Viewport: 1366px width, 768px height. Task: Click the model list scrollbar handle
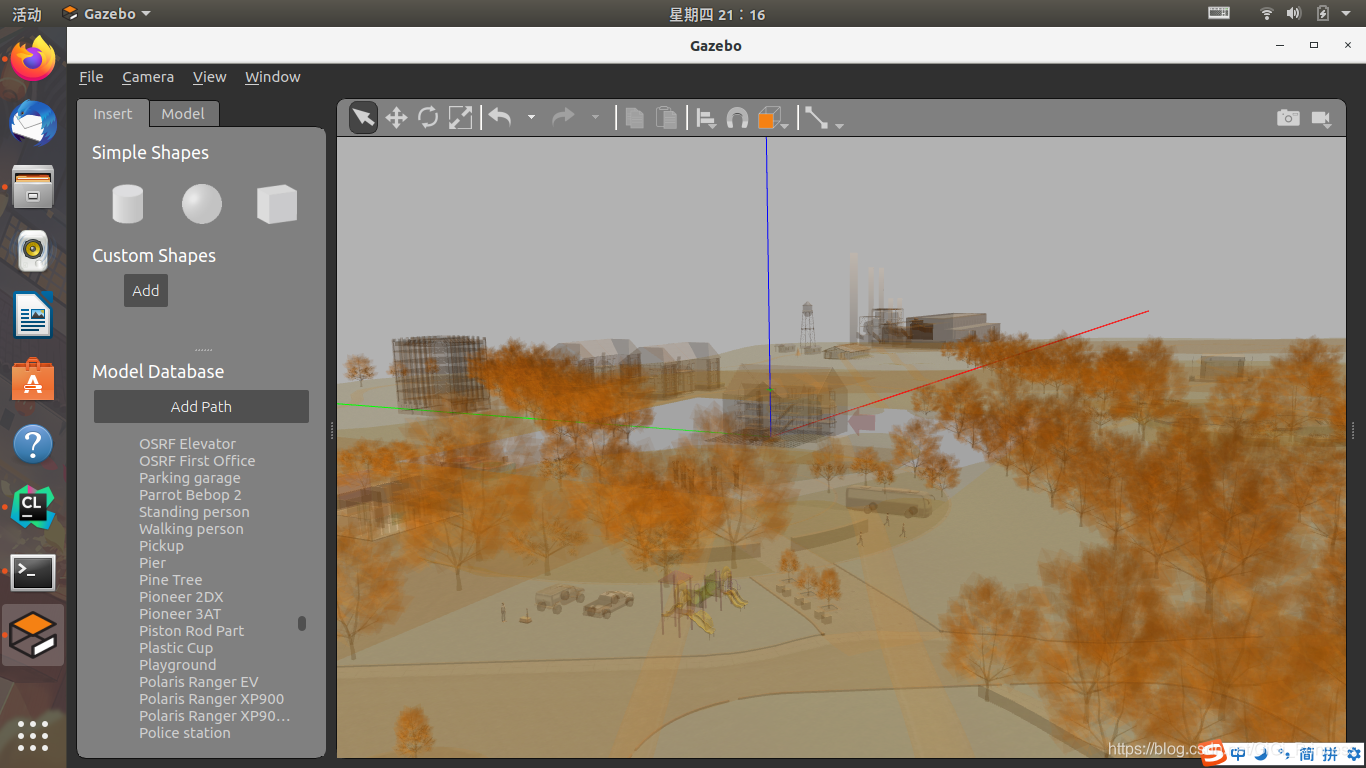302,623
